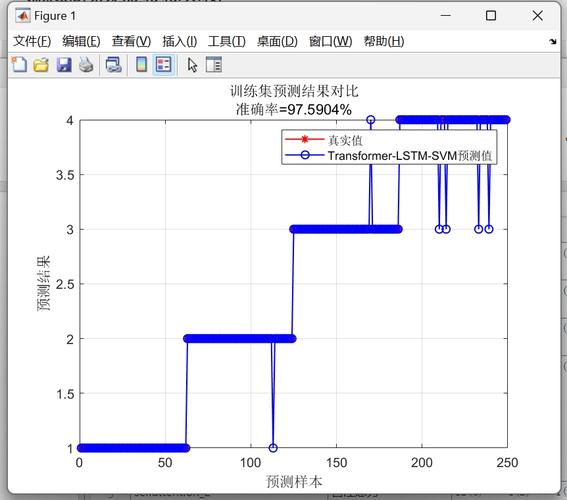
Task: Select the Edit Plot arrow tool
Action: coord(192,65)
